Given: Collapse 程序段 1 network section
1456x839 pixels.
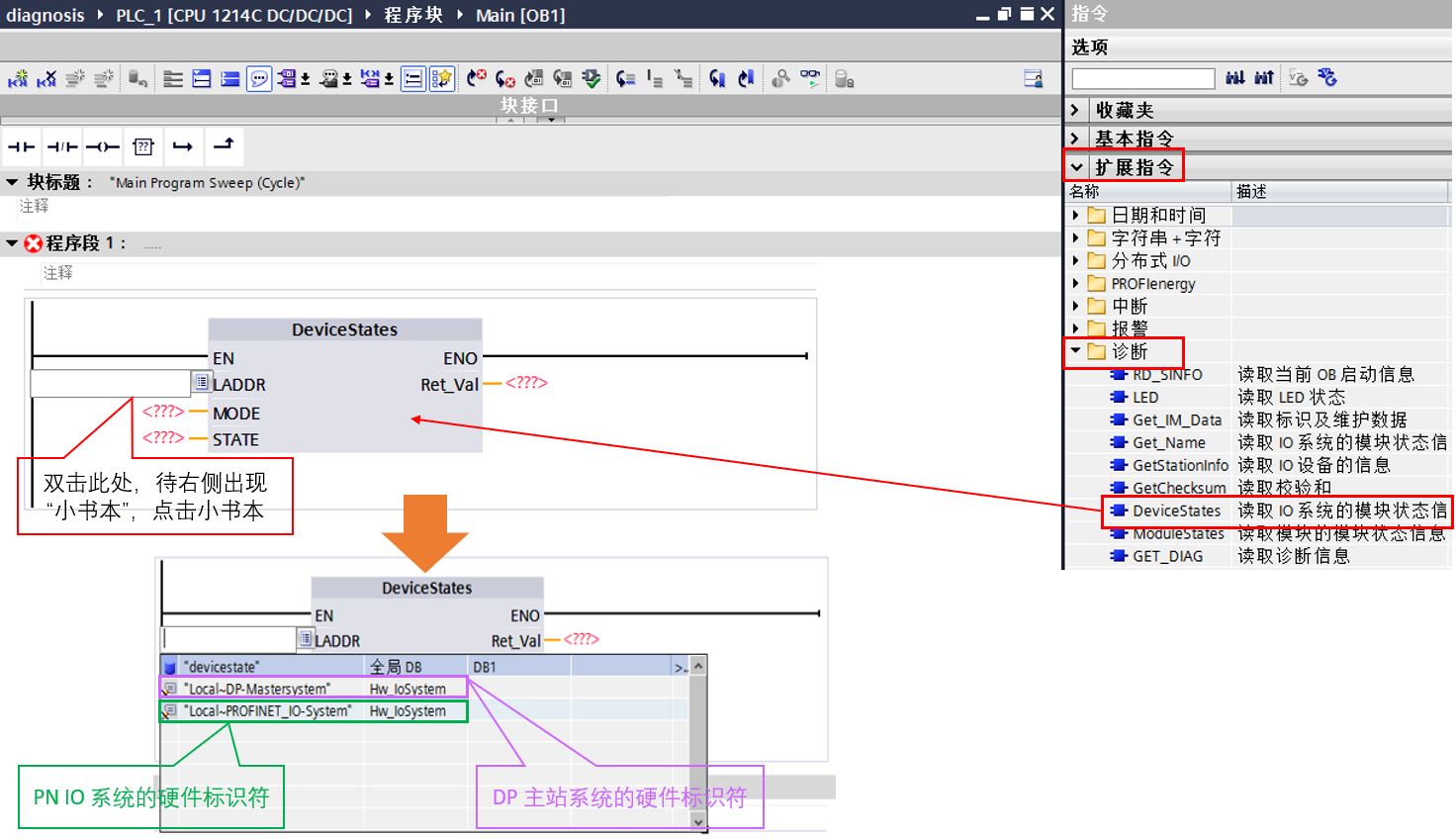Looking at the screenshot, I should [x=12, y=243].
